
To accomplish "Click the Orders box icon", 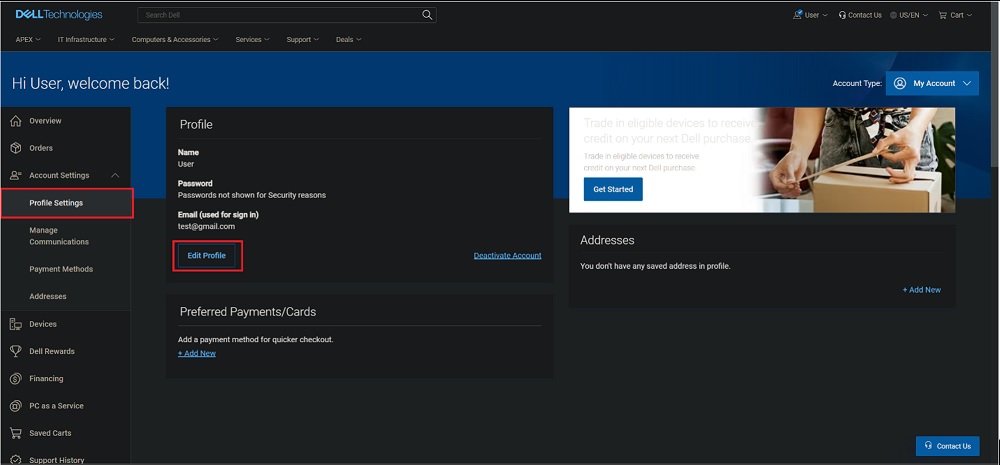I will point(16,148).
